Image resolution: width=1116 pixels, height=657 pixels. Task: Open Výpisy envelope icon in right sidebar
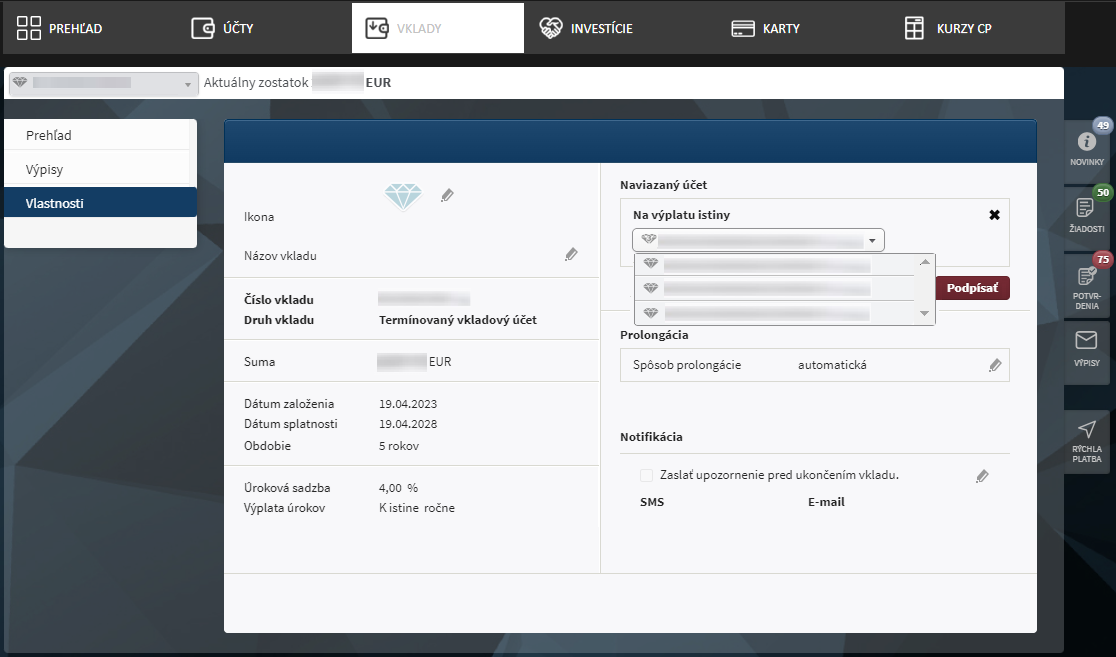1087,348
